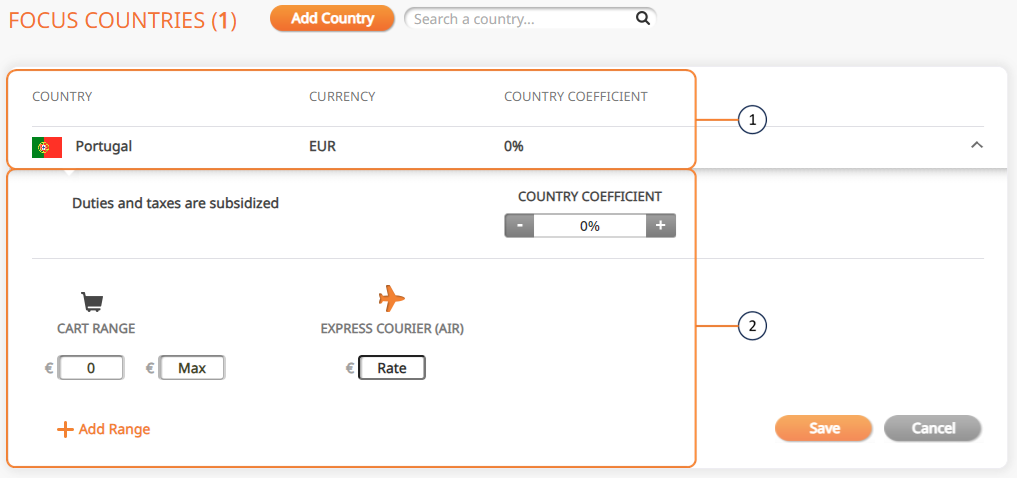1017x481 pixels.
Task: Decrease country coefficient with minus button
Action: (519, 226)
